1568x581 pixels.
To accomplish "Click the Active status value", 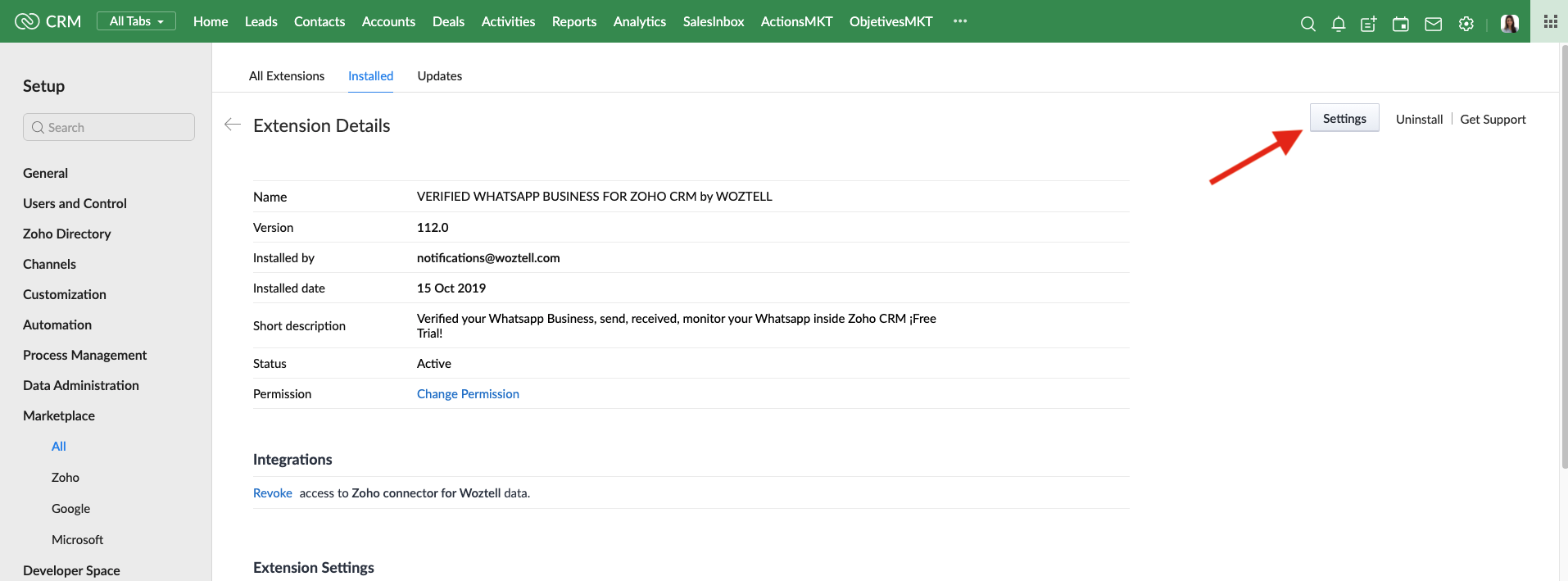I will (434, 363).
